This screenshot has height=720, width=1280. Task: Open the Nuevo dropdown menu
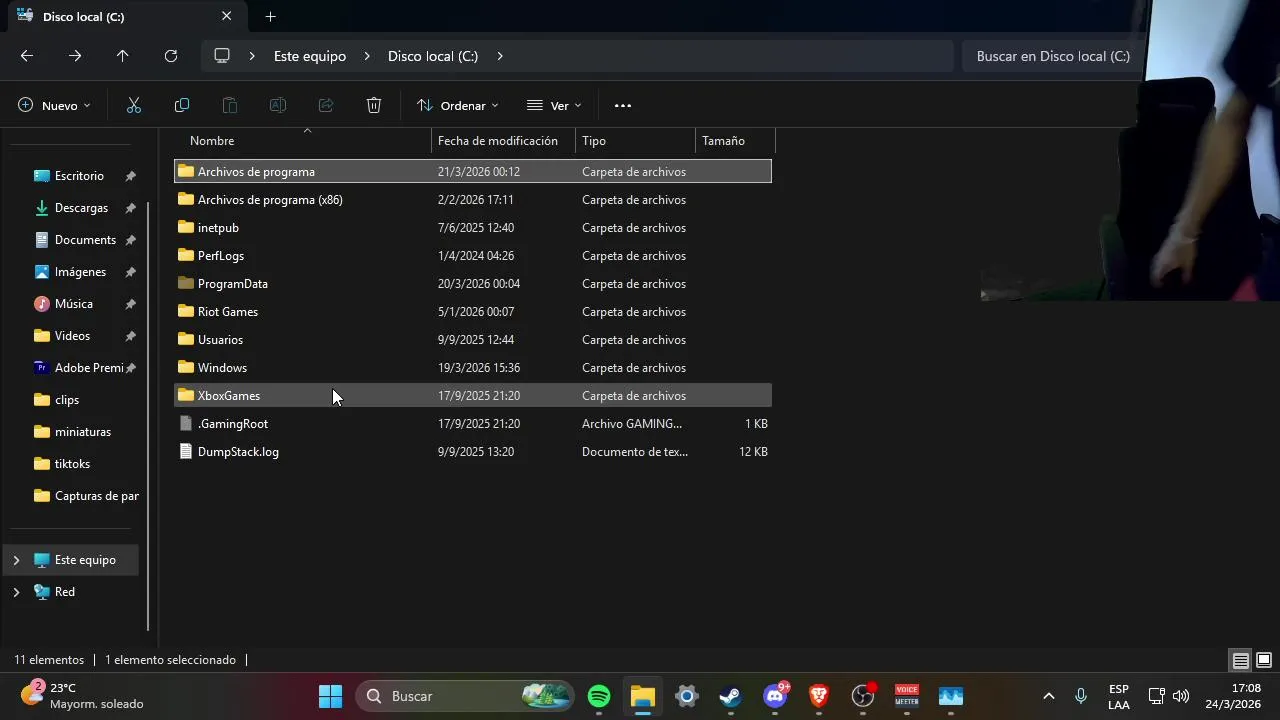tap(54, 105)
